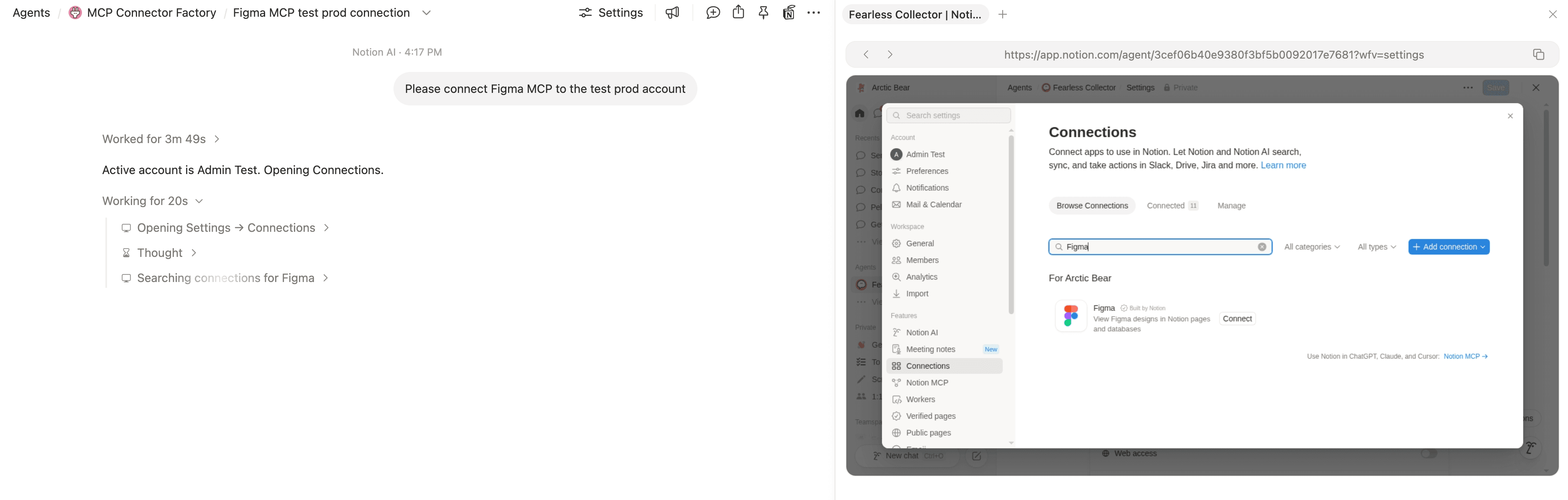Viewport: 1568px width, 500px height.
Task: Expand the Thought step
Action: (x=159, y=254)
